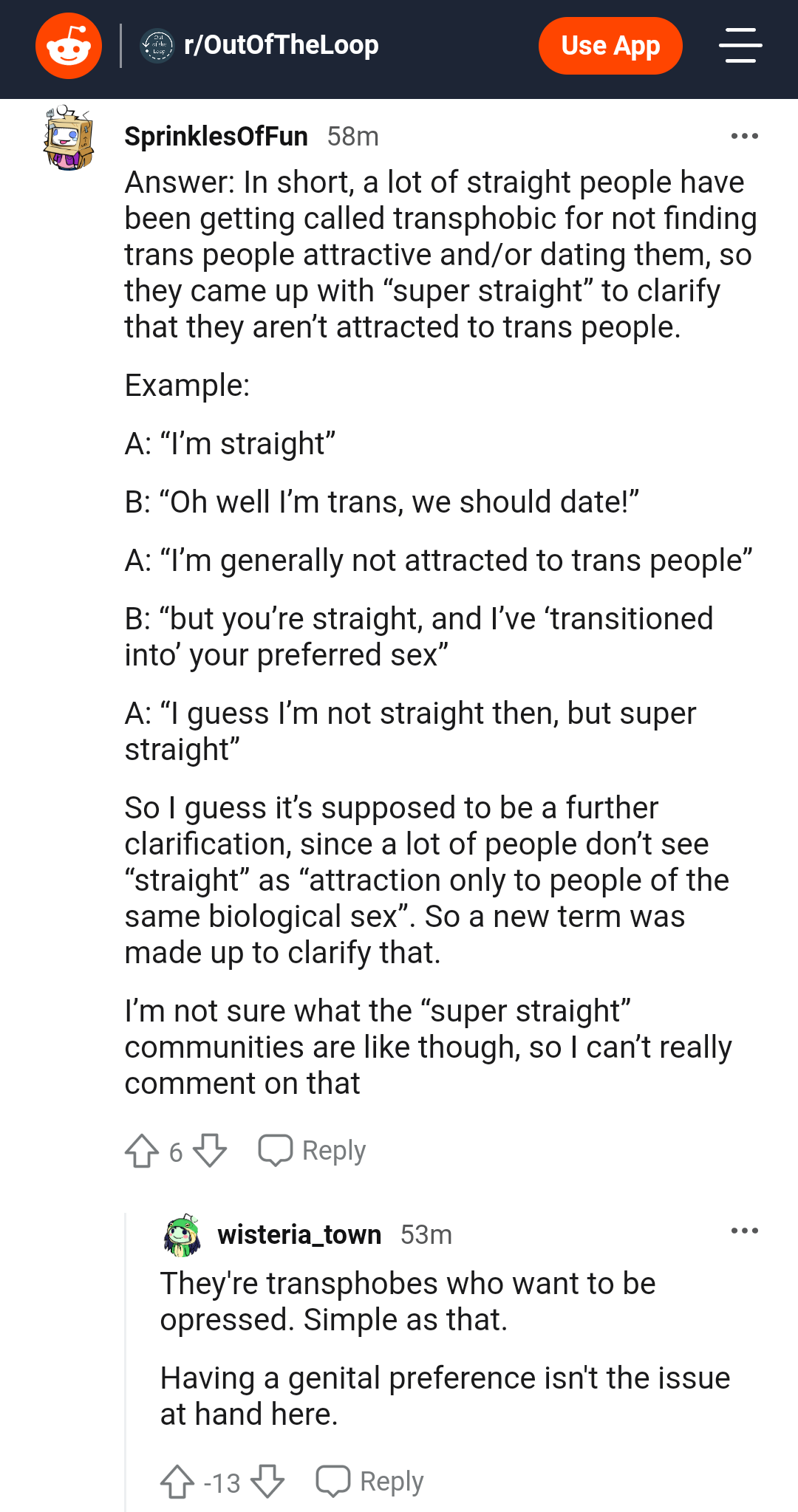Viewport: 798px width, 1512px height.
Task: Open r/OutOfTheLoop subreddit link
Action: coord(281,45)
